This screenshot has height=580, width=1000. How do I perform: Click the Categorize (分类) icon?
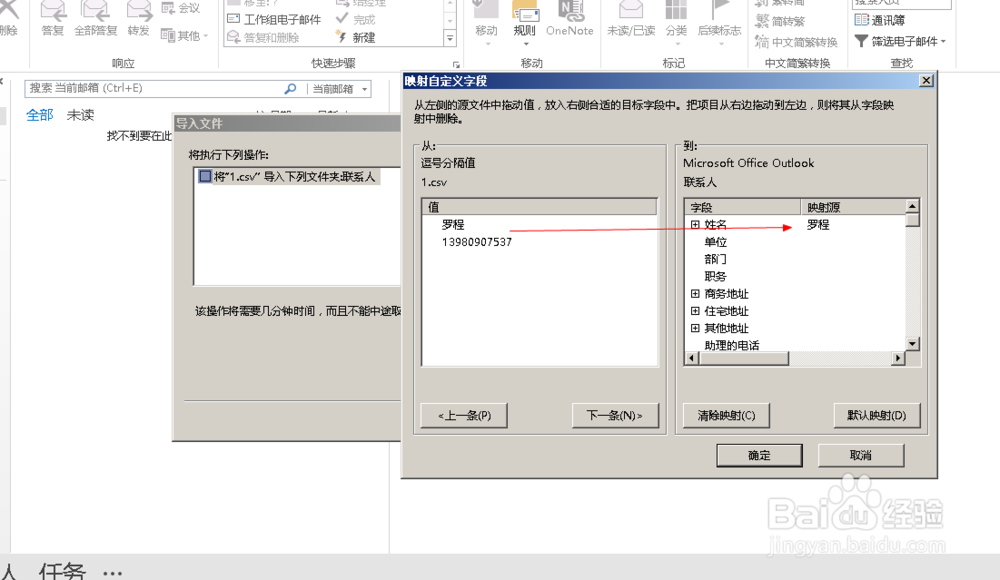point(673,17)
